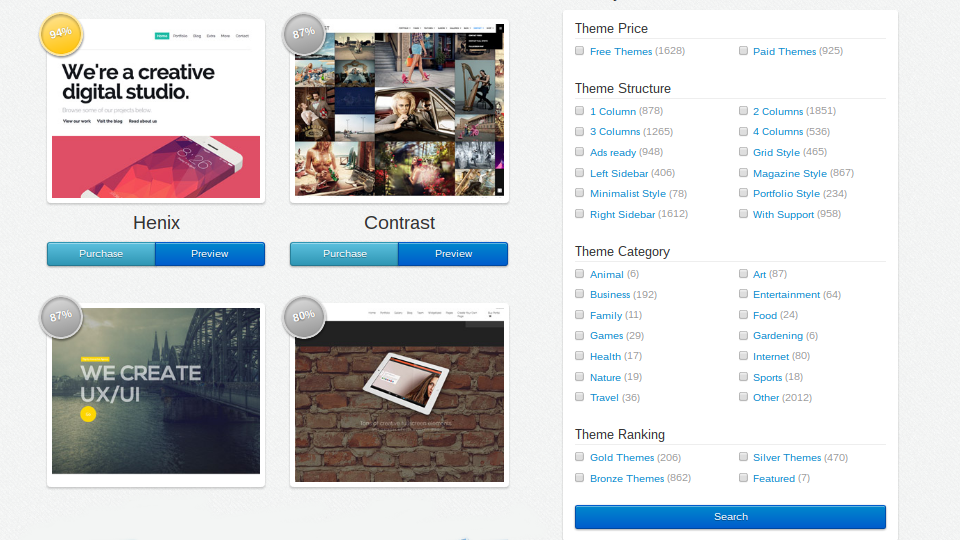The height and width of the screenshot is (540, 960).
Task: Click the Henix theme title
Action: pyautogui.click(x=157, y=223)
